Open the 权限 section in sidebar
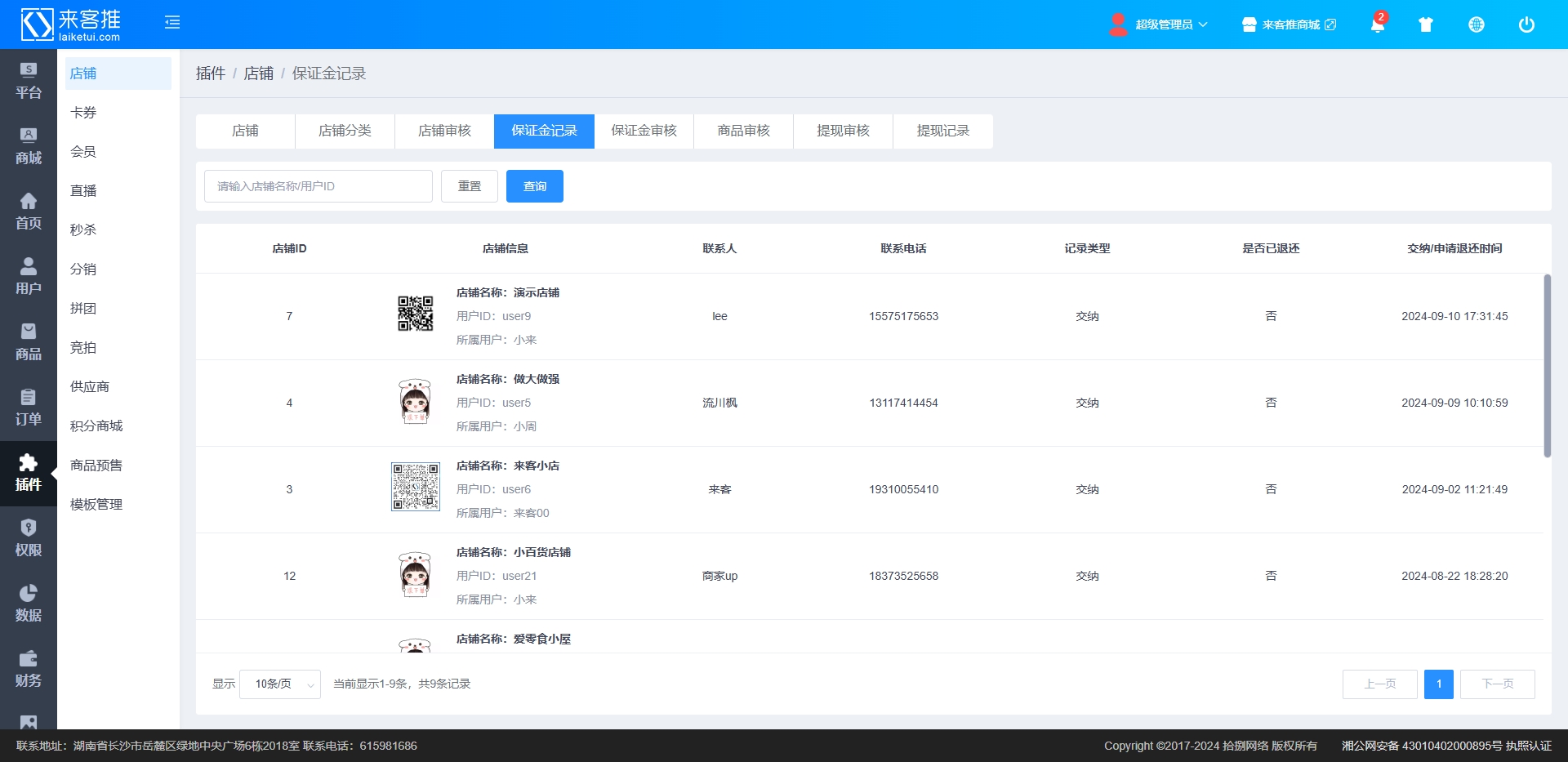 click(29, 538)
